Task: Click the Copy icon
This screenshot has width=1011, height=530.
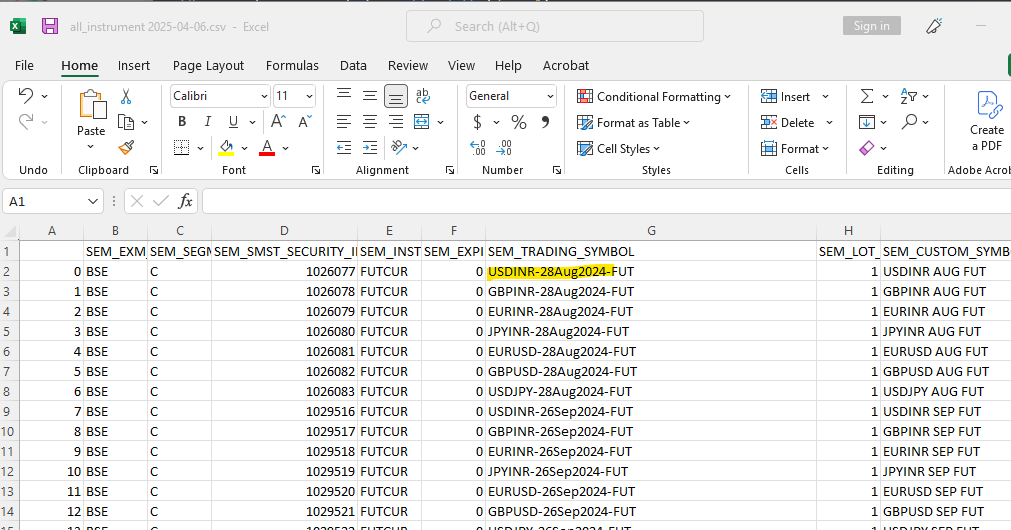Action: click(126, 122)
